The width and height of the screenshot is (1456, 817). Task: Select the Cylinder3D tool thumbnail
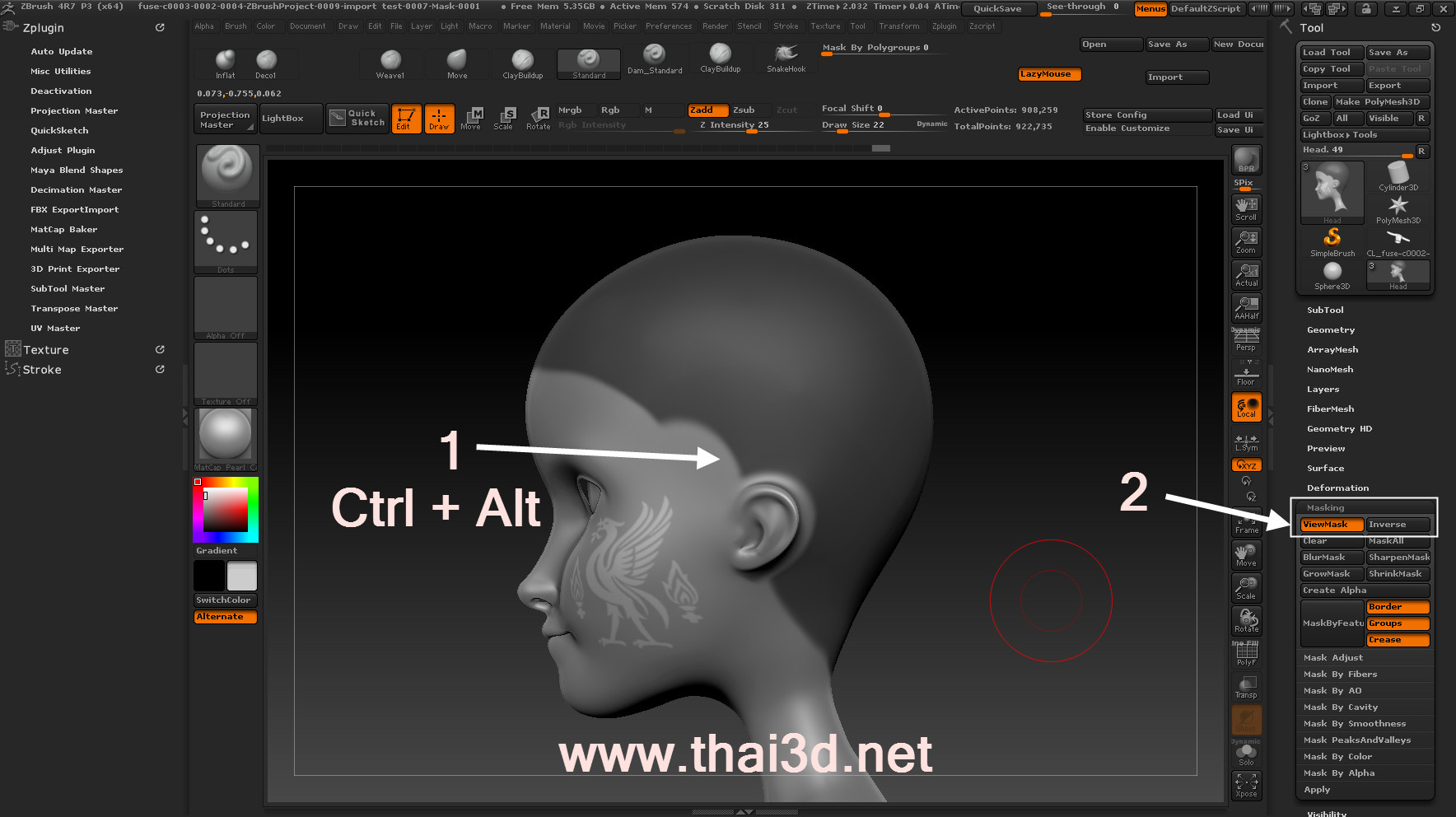(x=1398, y=175)
